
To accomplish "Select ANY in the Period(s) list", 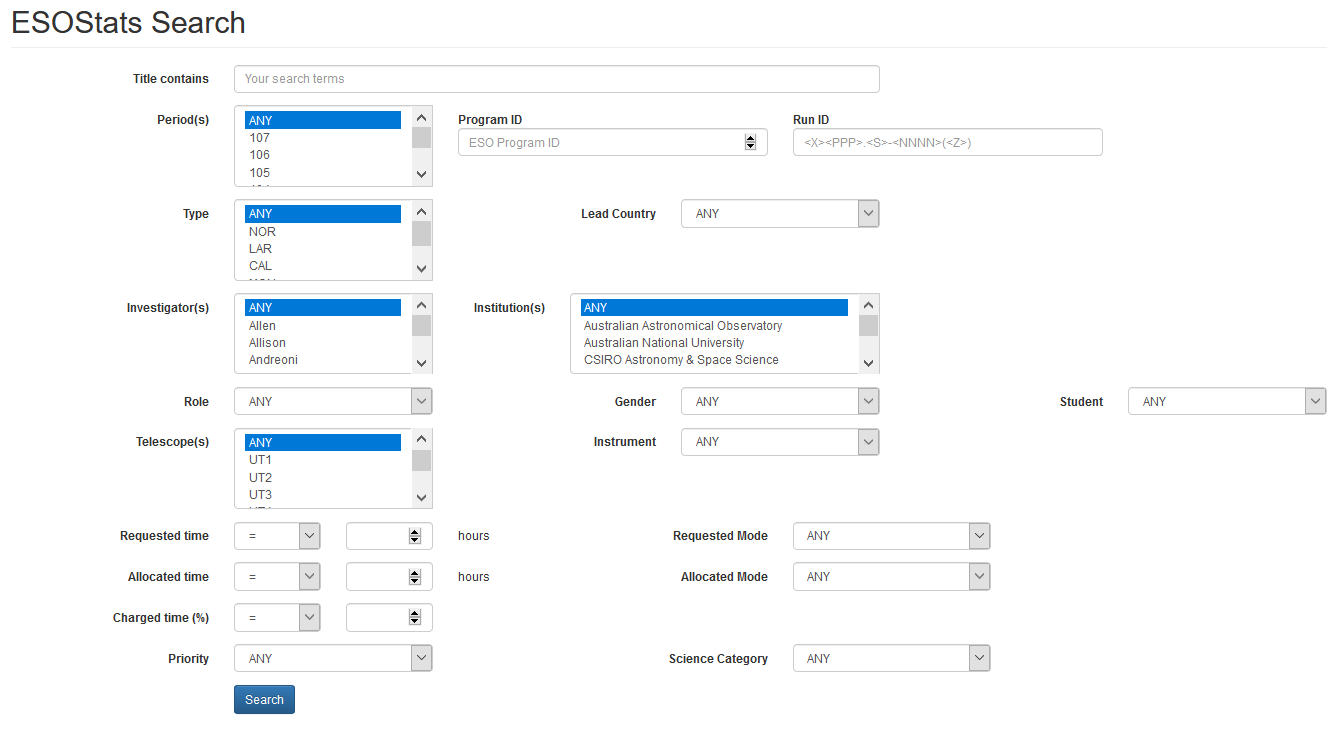I will (323, 120).
